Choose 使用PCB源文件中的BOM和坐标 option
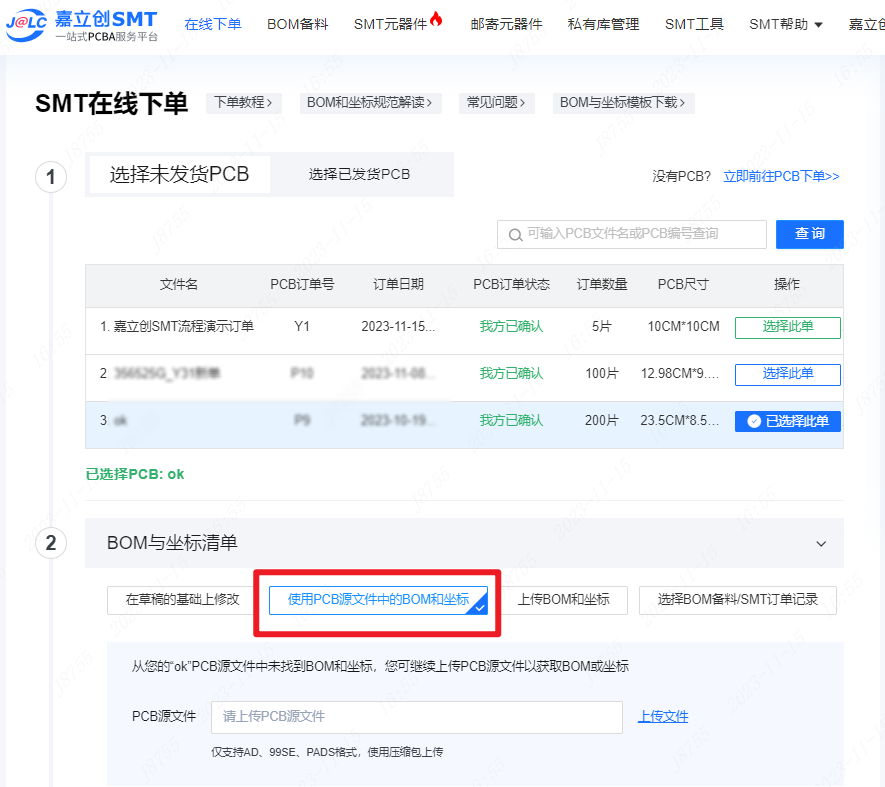 click(x=378, y=600)
